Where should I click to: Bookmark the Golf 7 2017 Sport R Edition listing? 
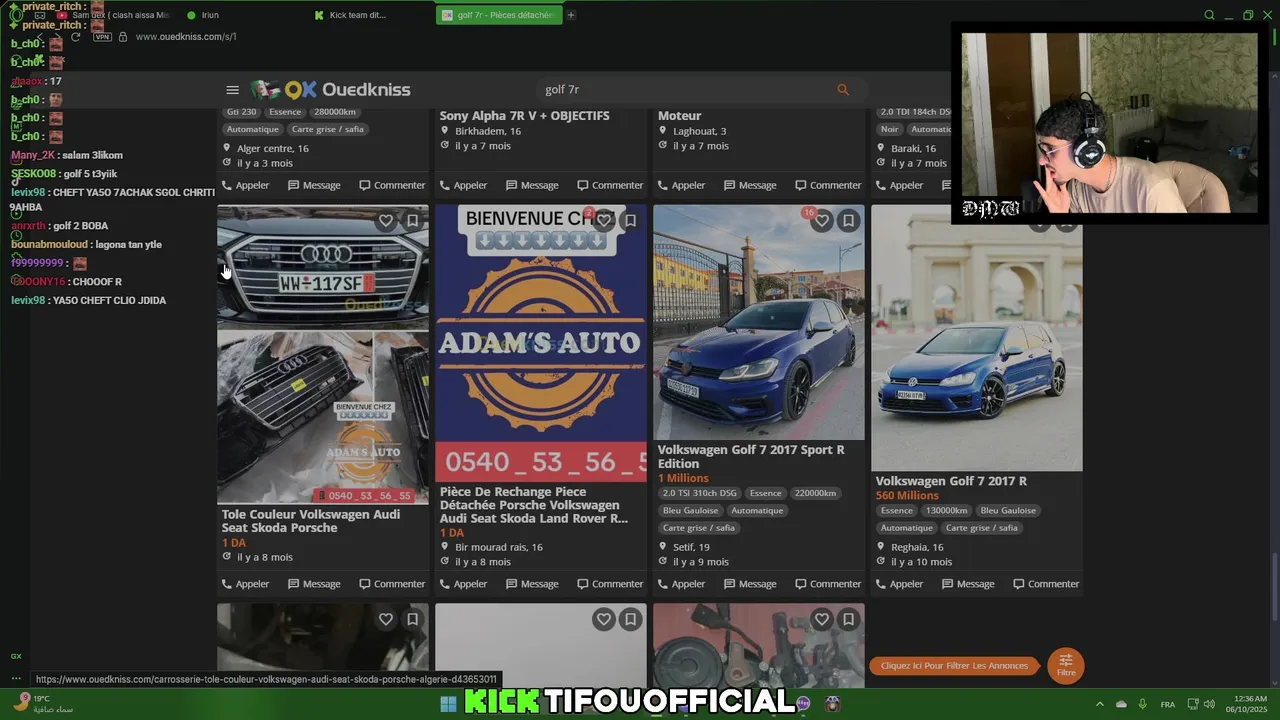[x=848, y=221]
